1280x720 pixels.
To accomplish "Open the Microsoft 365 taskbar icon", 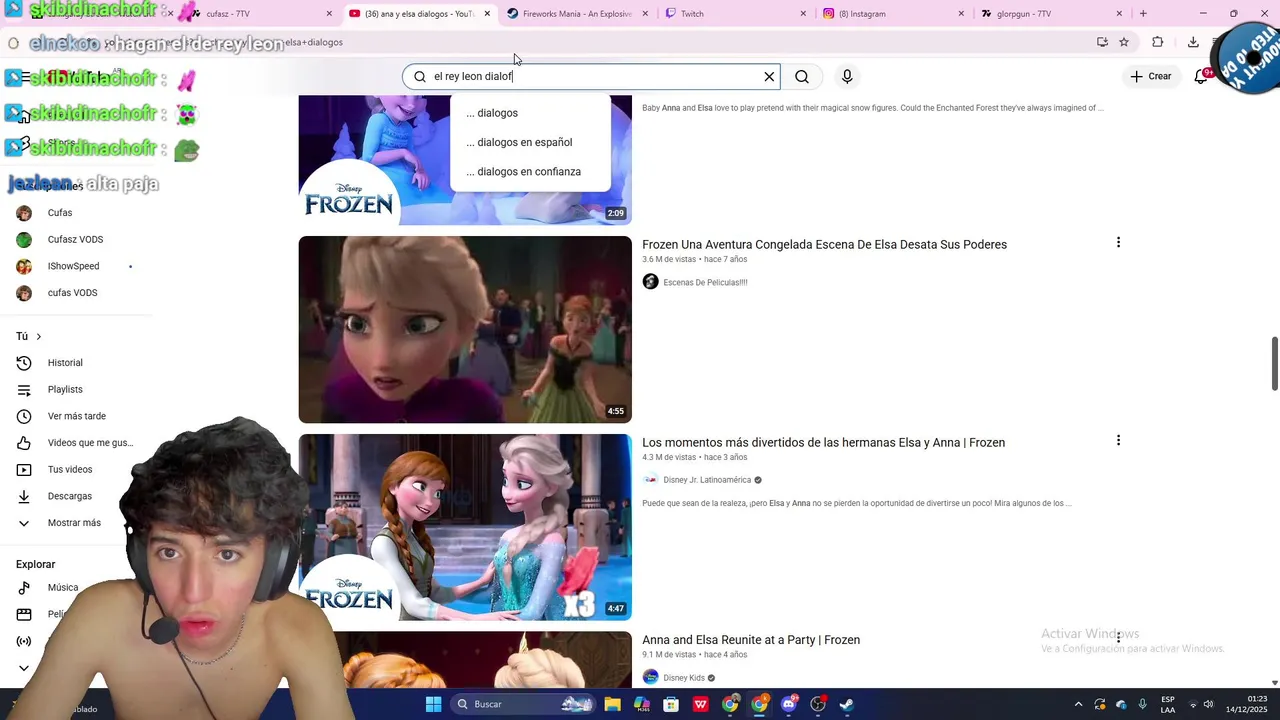I will [x=642, y=704].
